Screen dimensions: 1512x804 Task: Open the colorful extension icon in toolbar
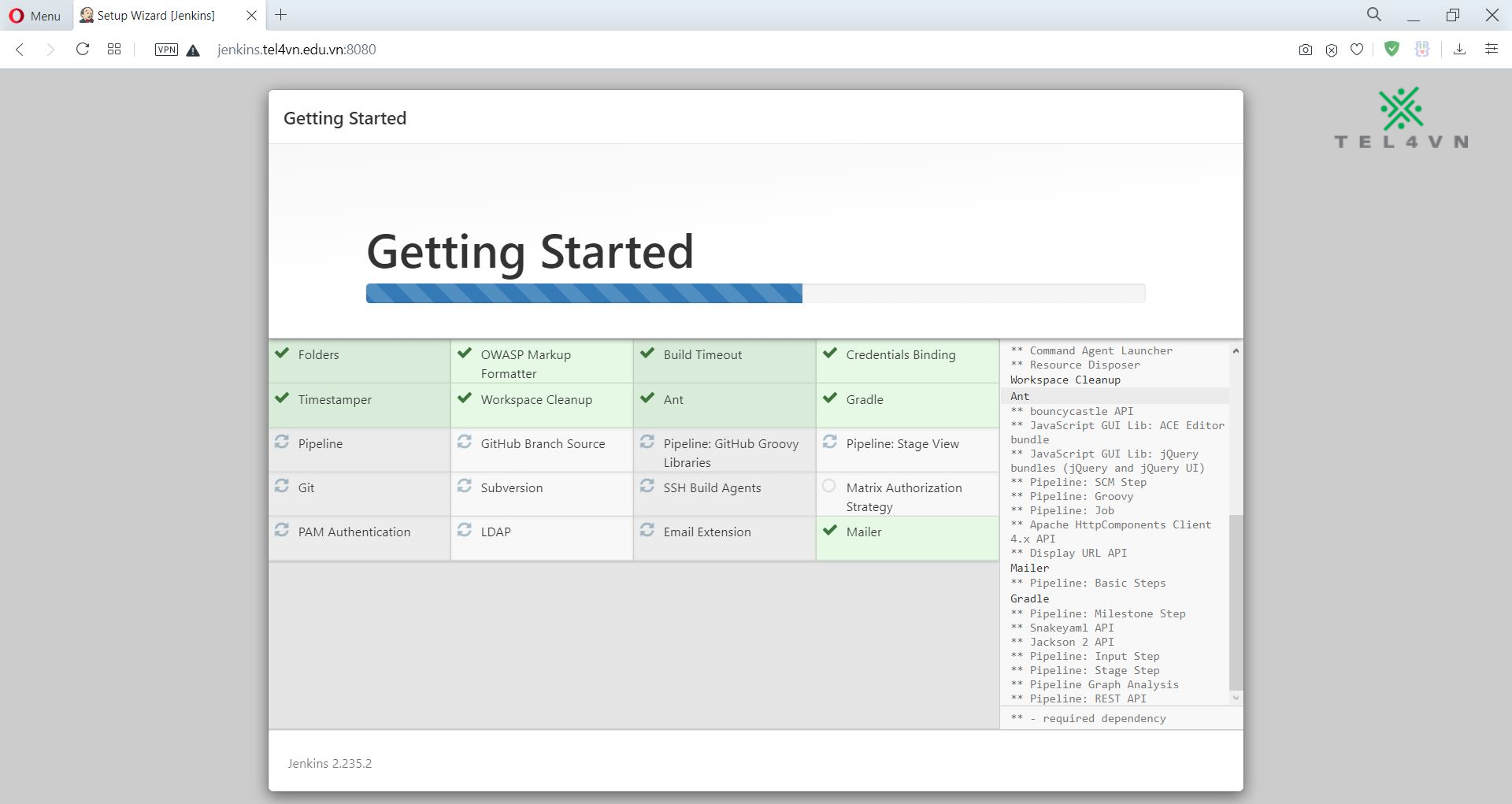coord(1422,49)
